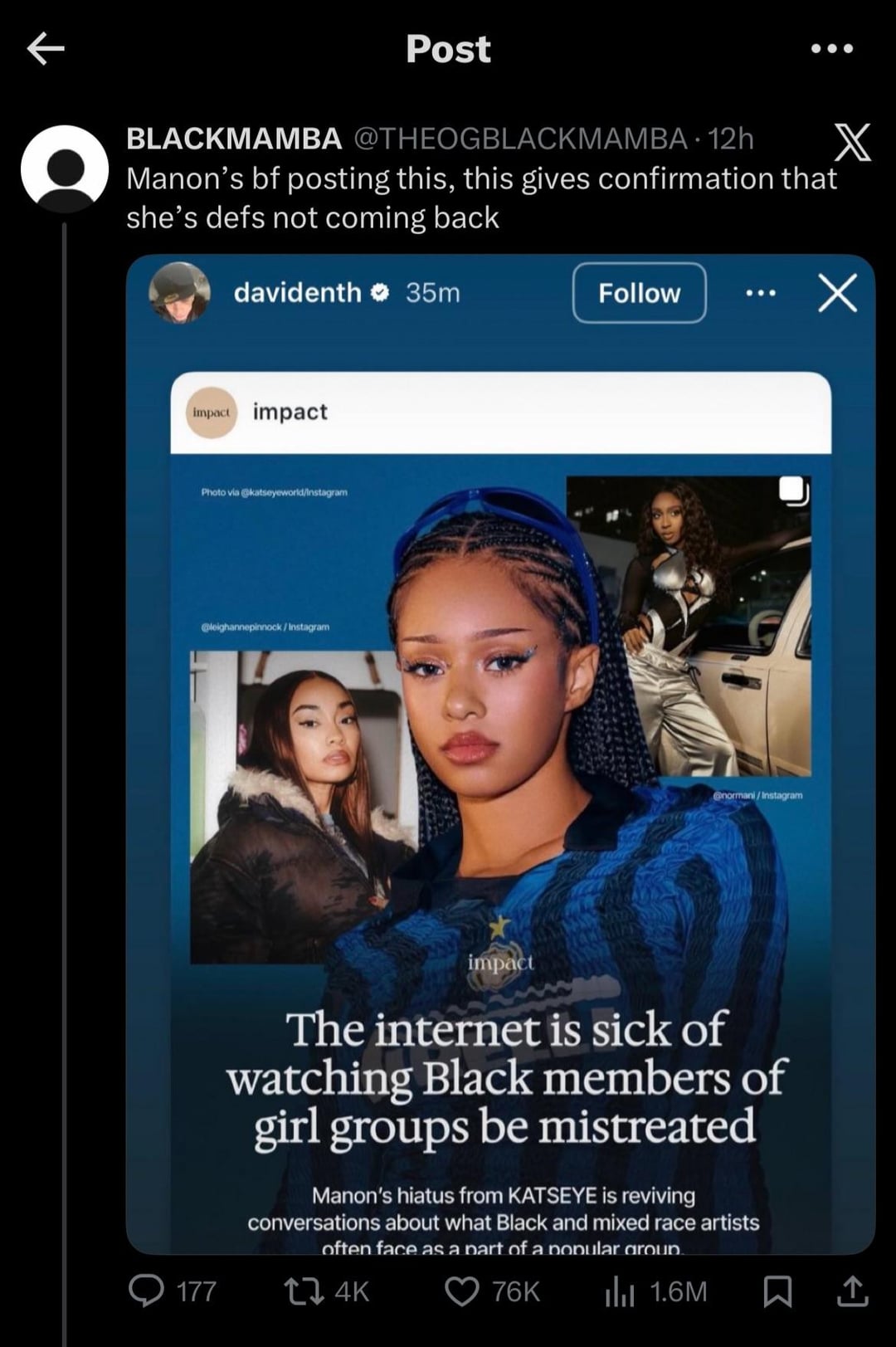Screen dimensions: 896x1347
Task: Reply via the comment bubble icon
Action: (147, 1291)
